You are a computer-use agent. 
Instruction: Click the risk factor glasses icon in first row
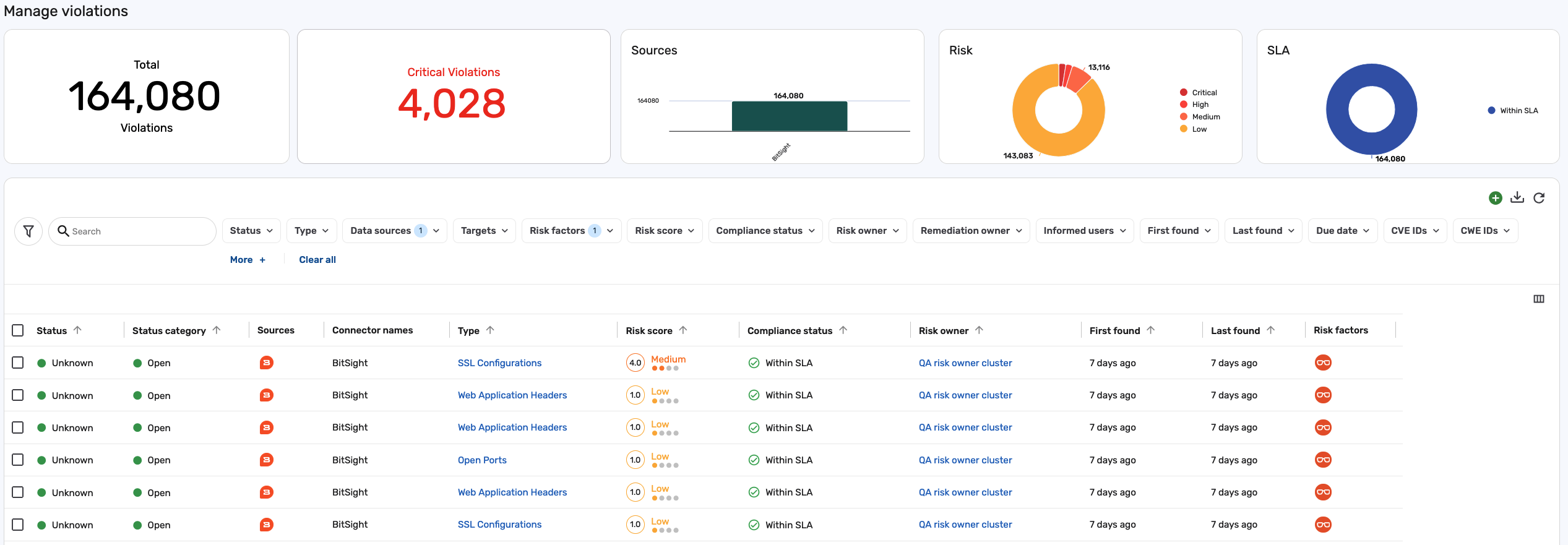click(x=1323, y=363)
